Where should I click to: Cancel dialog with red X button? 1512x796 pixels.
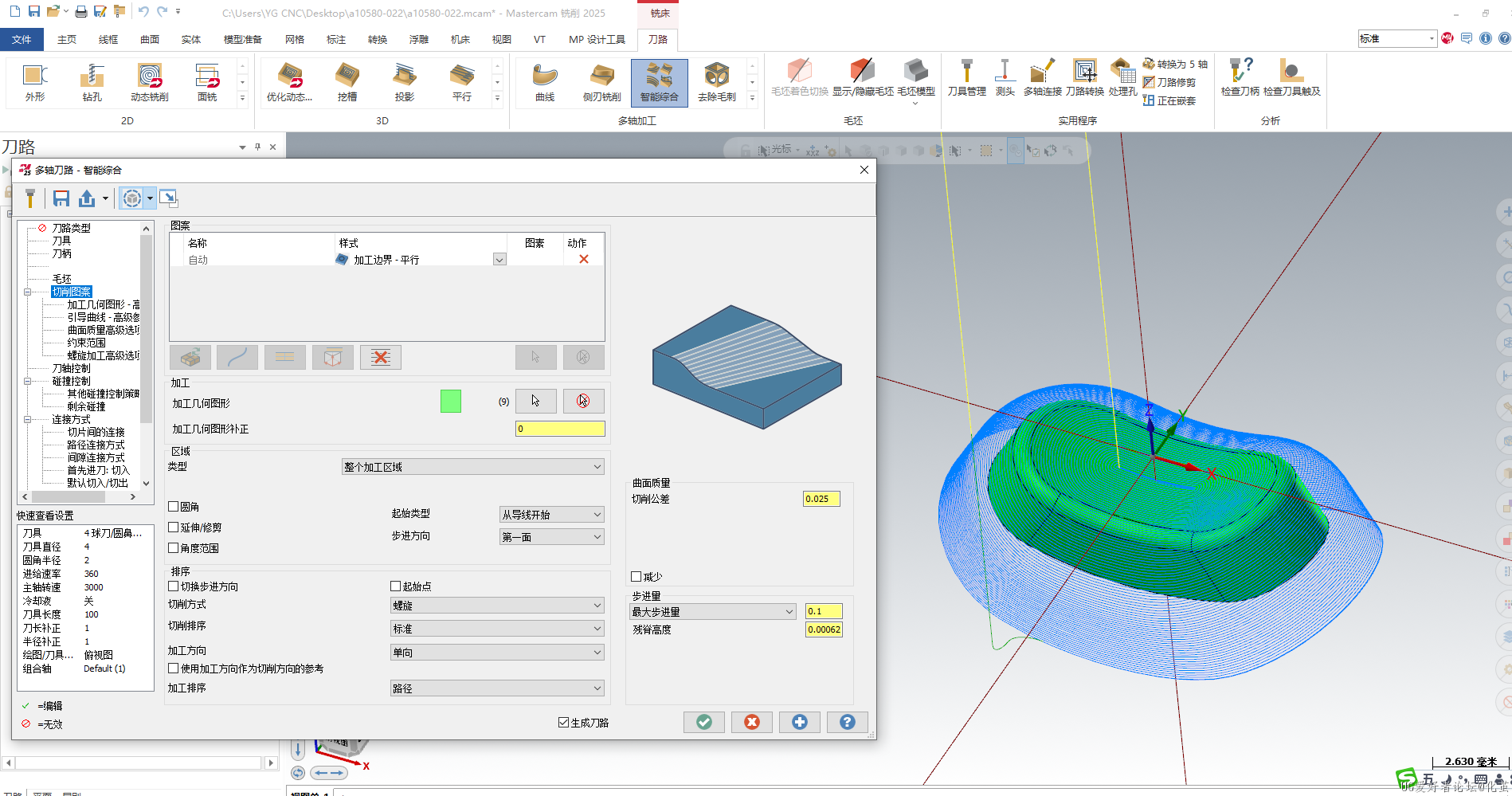pyautogui.click(x=752, y=722)
